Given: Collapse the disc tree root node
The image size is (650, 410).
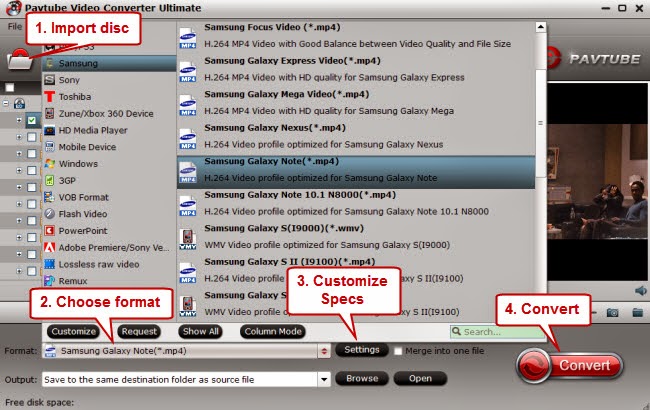Looking at the screenshot, I should [x=6, y=103].
